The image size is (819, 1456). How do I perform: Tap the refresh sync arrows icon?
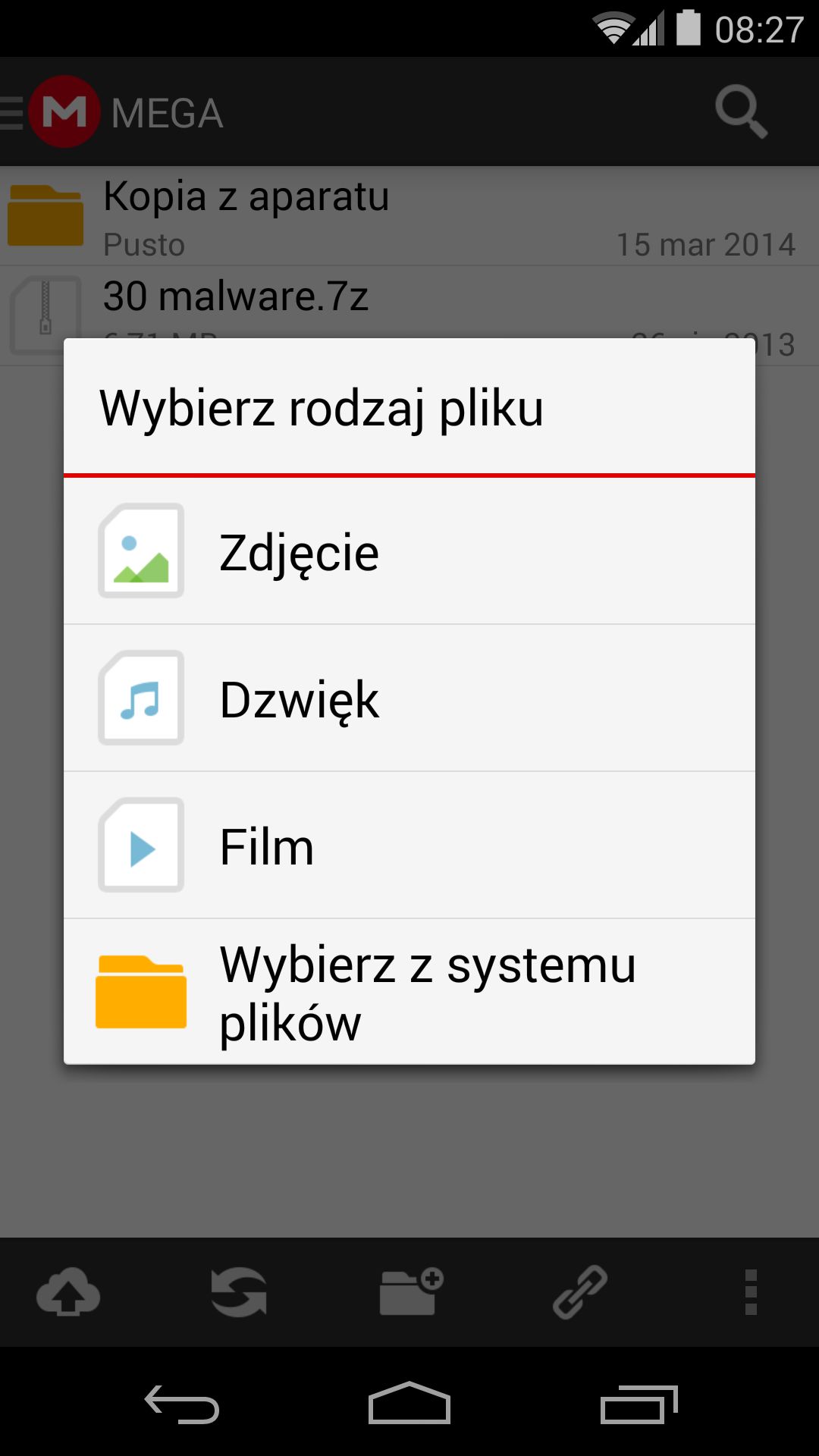[x=239, y=1291]
